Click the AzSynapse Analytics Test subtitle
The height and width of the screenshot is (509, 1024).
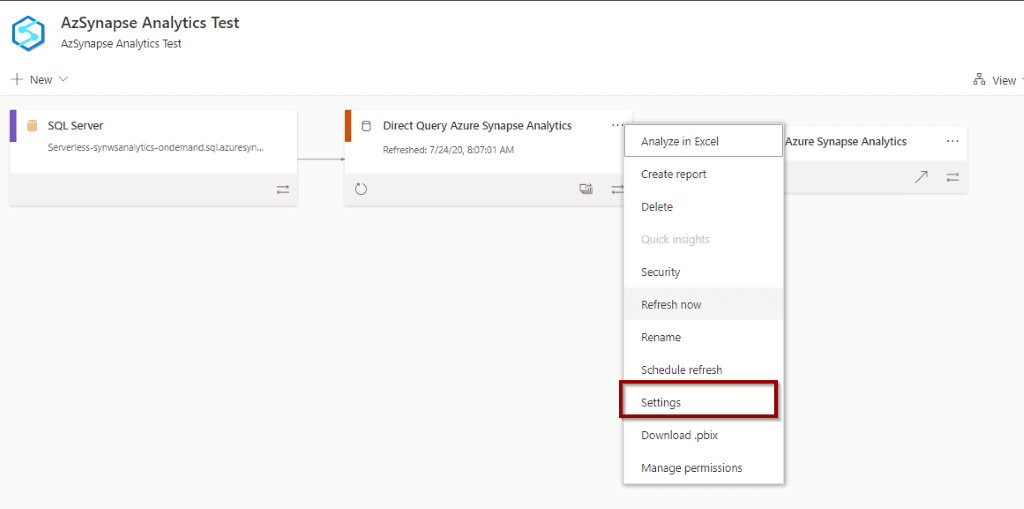coord(121,44)
